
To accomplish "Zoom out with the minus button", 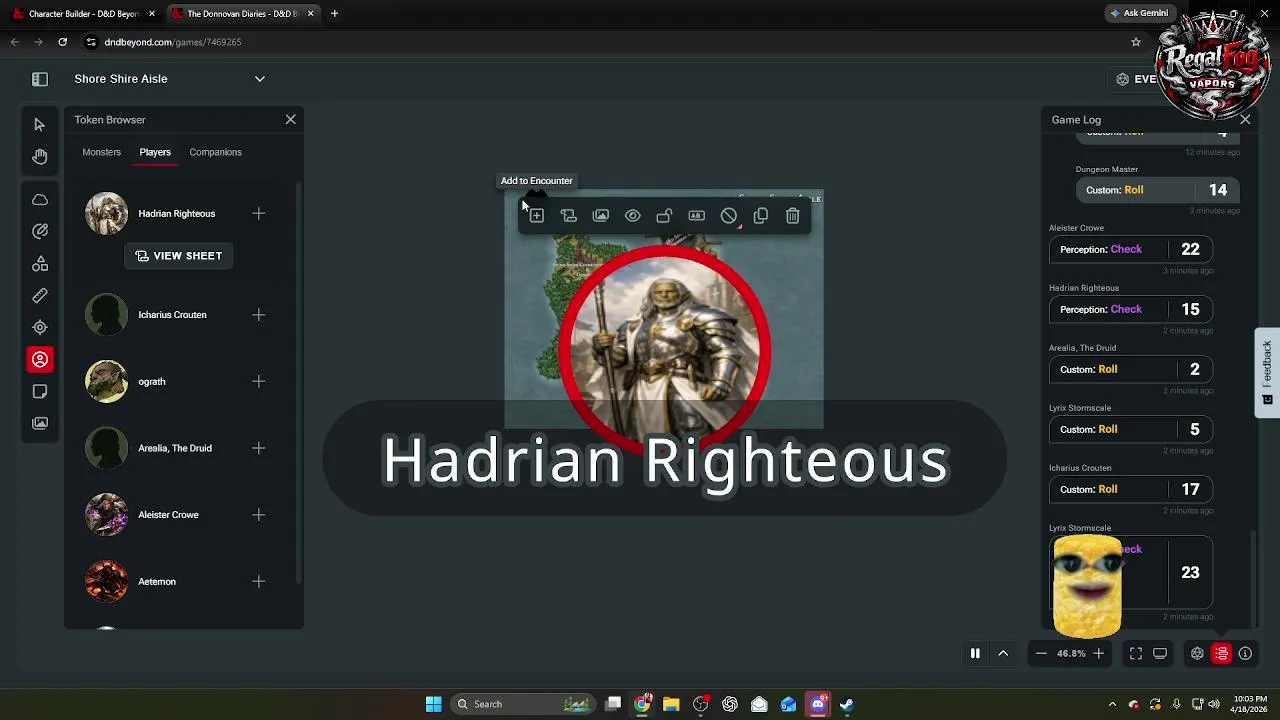I will point(1041,654).
